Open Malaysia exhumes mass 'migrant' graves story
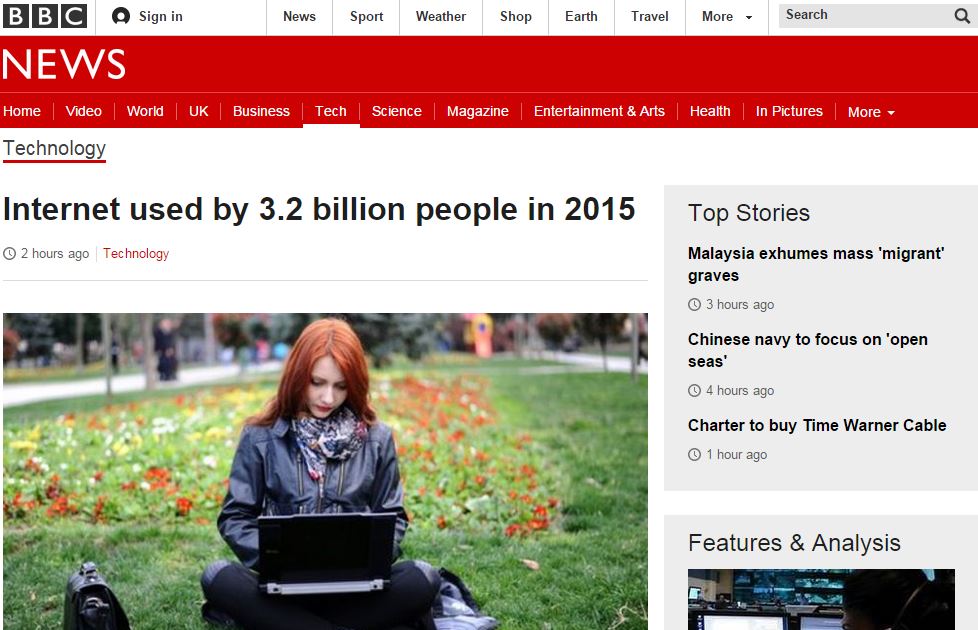The width and height of the screenshot is (978, 630). coord(816,264)
